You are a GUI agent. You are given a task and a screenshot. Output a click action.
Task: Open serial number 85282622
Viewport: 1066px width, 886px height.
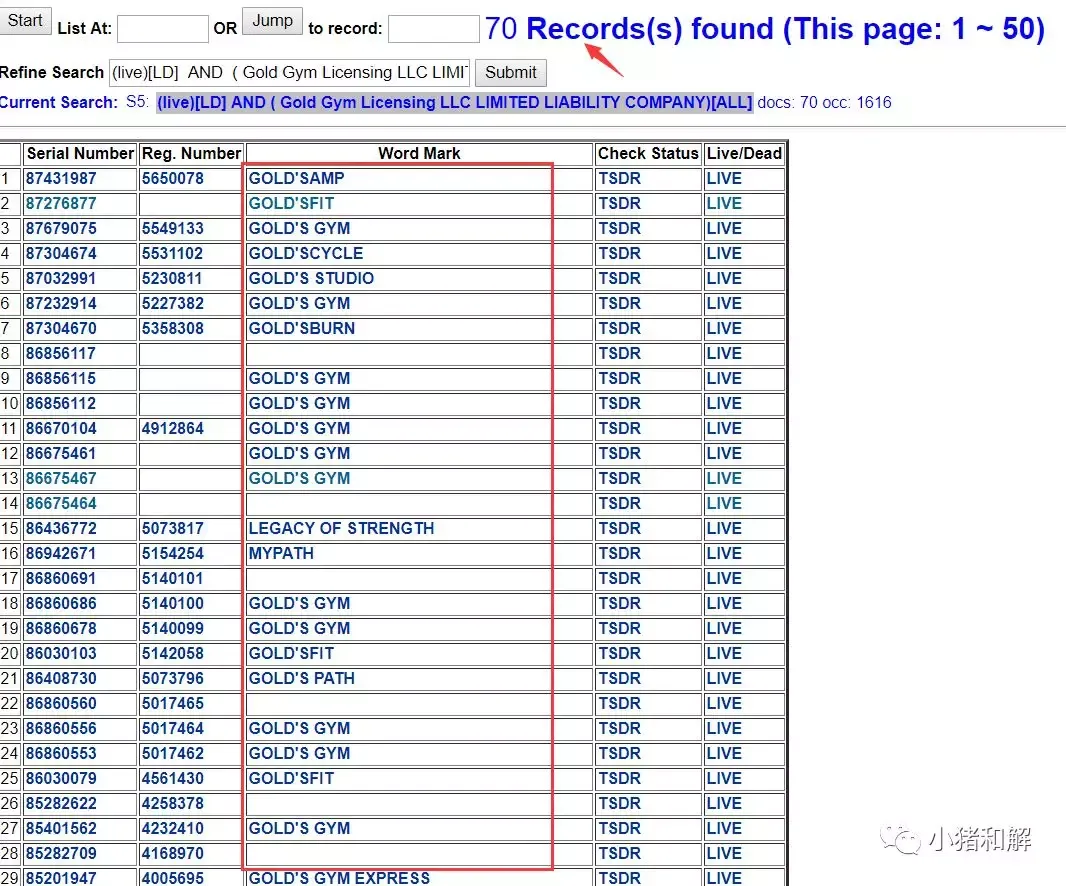[61, 804]
